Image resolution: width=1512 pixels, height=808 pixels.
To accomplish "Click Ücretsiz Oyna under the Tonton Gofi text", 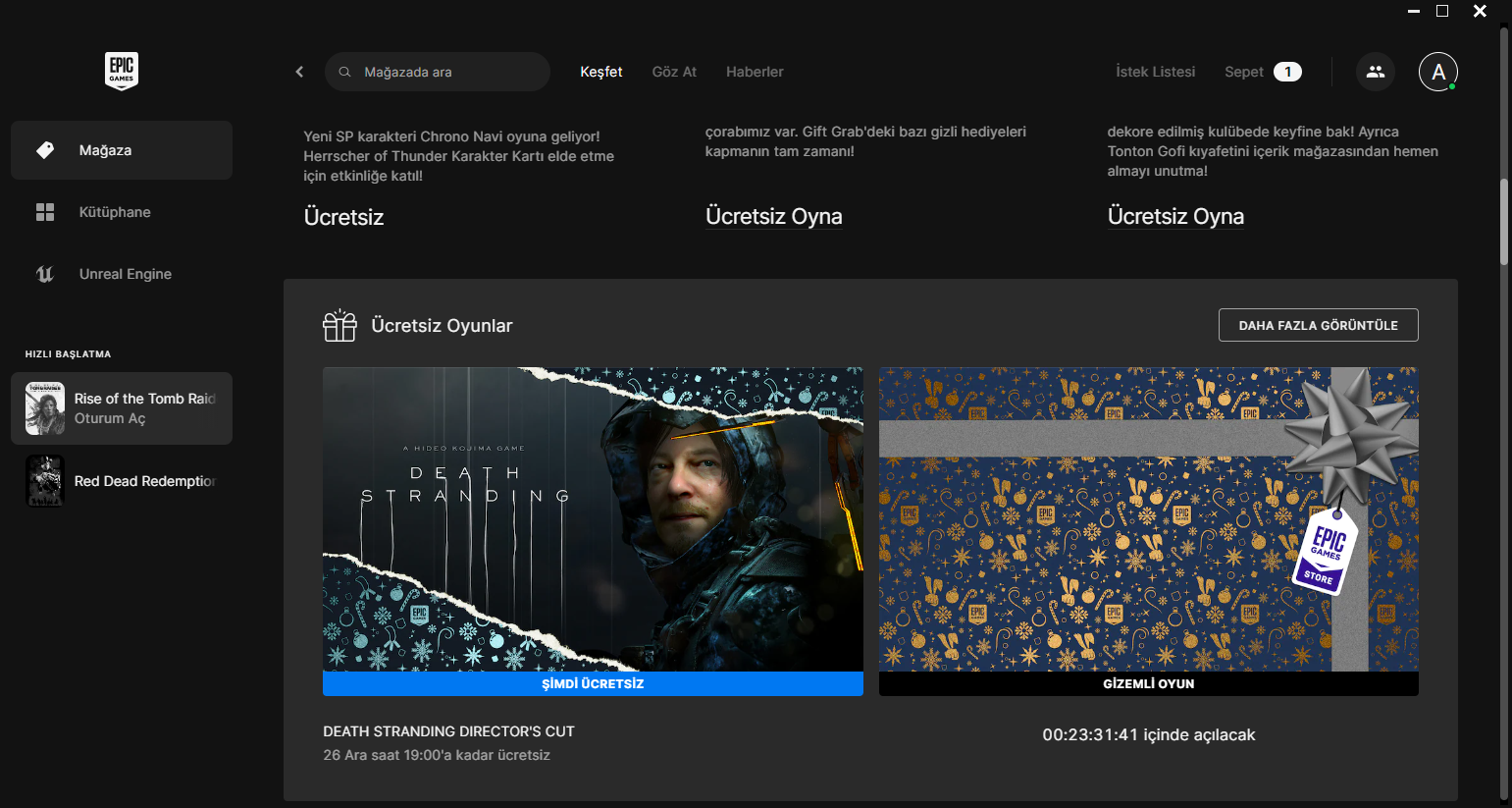I will pyautogui.click(x=1175, y=216).
